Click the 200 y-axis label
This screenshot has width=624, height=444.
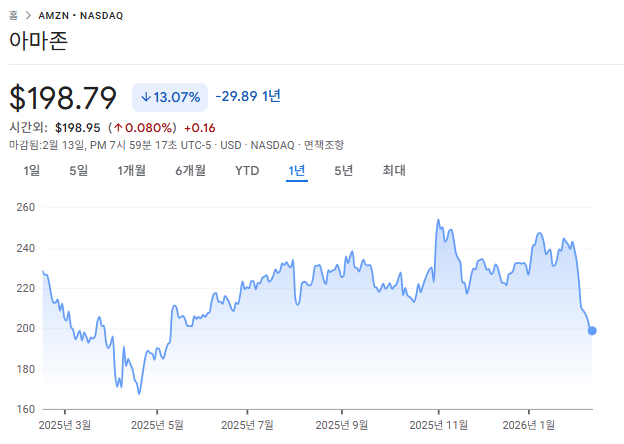[x=25, y=328]
